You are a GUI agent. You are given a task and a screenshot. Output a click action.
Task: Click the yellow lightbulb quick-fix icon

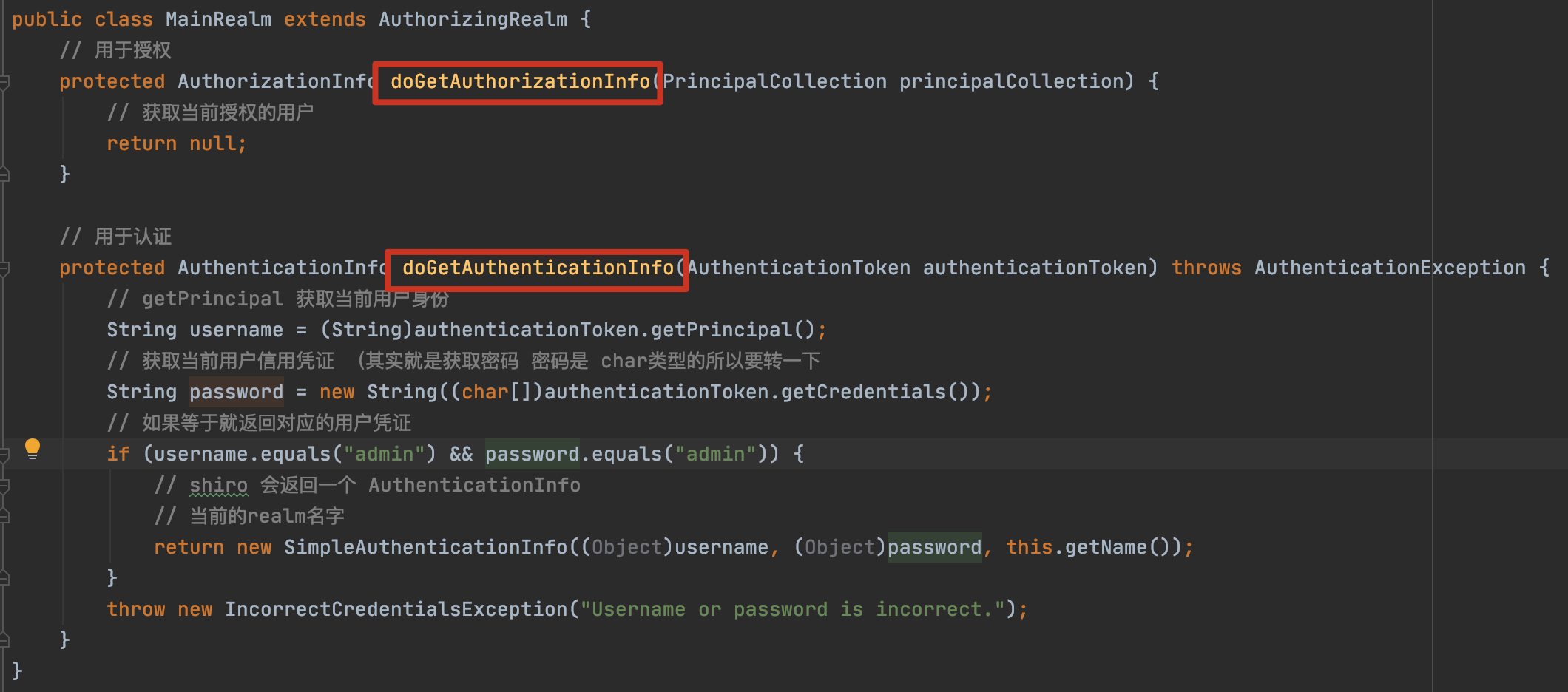(33, 448)
